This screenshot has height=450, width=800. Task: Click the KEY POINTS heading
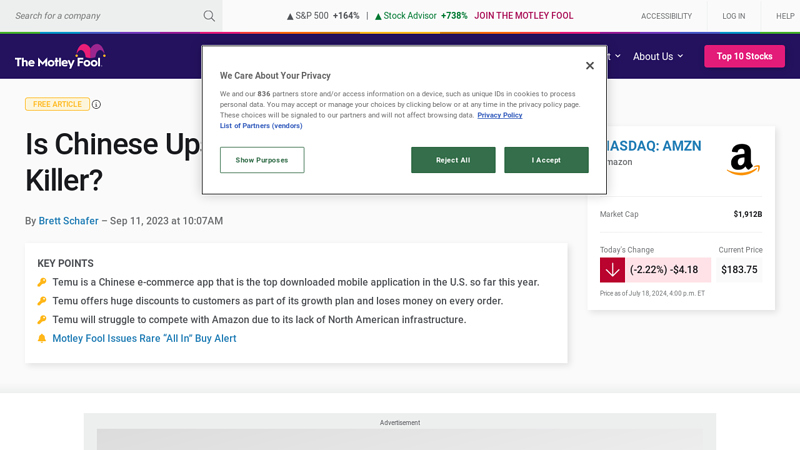[x=65, y=263]
